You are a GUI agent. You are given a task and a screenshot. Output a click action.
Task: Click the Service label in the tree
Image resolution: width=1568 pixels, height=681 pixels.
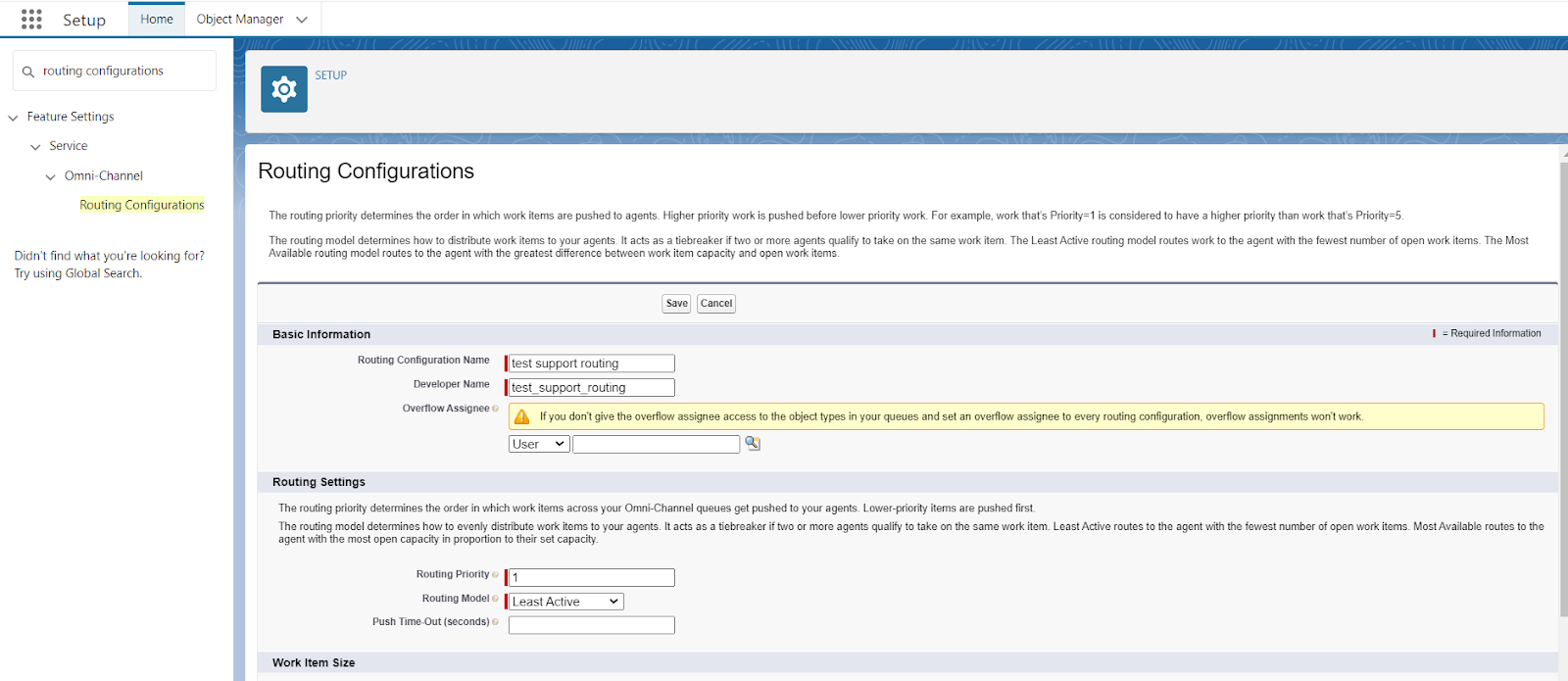(69, 146)
